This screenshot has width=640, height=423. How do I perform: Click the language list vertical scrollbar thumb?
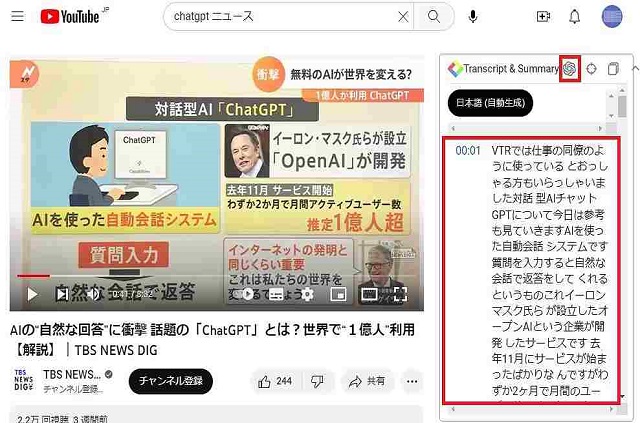[622, 106]
